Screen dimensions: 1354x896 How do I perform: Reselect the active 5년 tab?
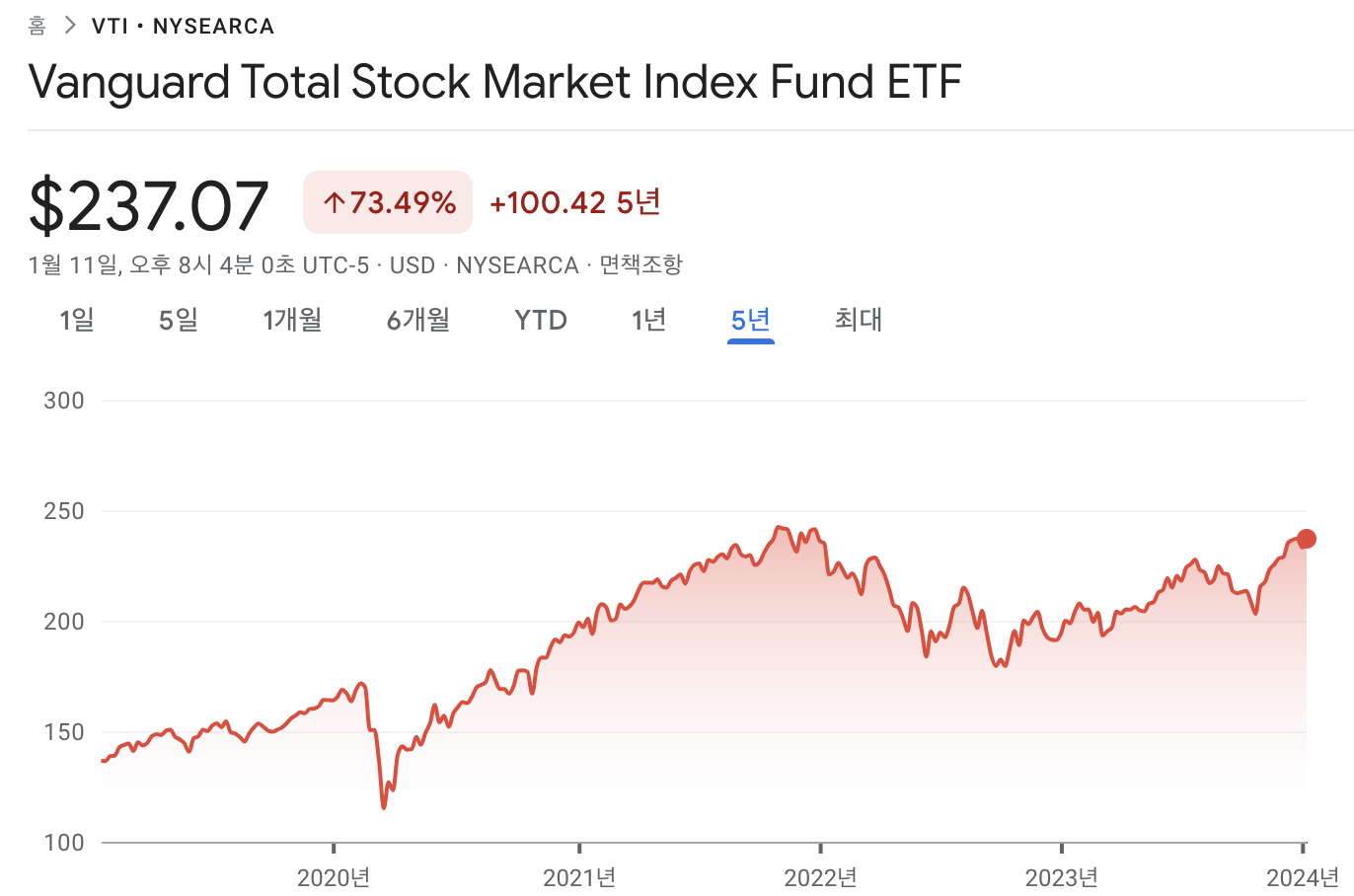751,320
